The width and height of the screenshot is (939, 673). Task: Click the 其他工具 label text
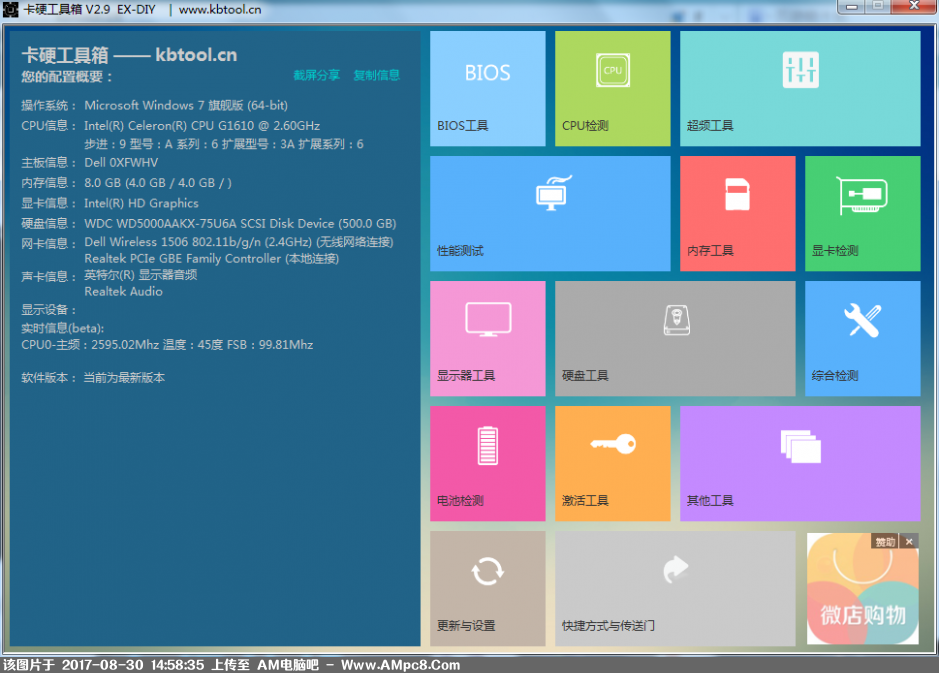(710, 501)
